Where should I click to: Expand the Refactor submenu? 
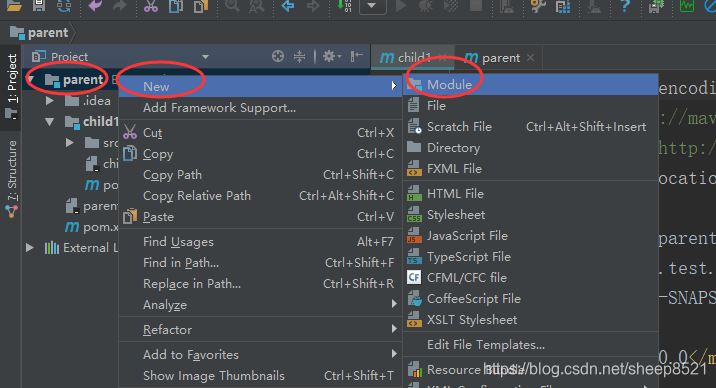(x=260, y=330)
